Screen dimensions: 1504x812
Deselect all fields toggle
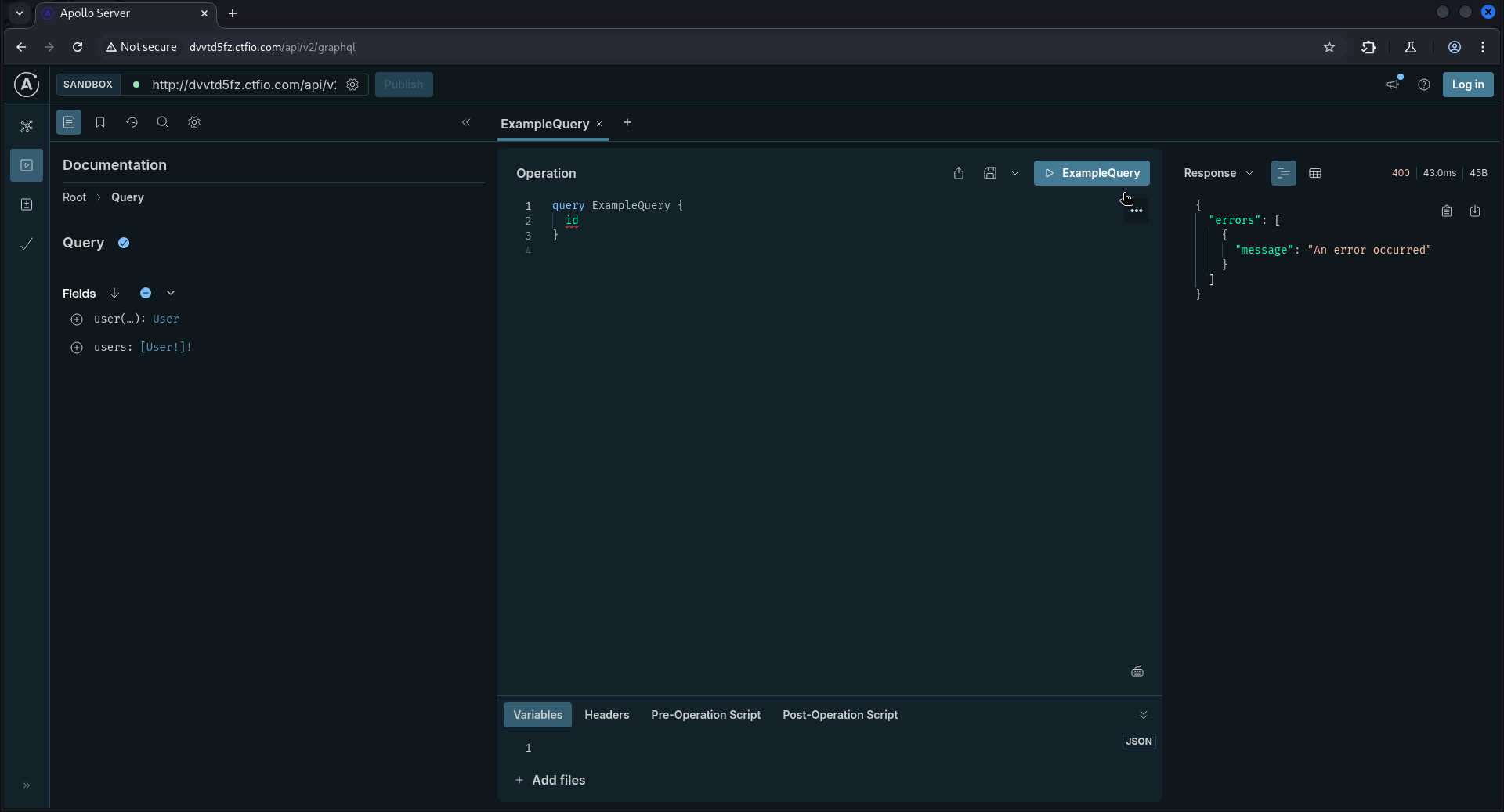click(146, 293)
